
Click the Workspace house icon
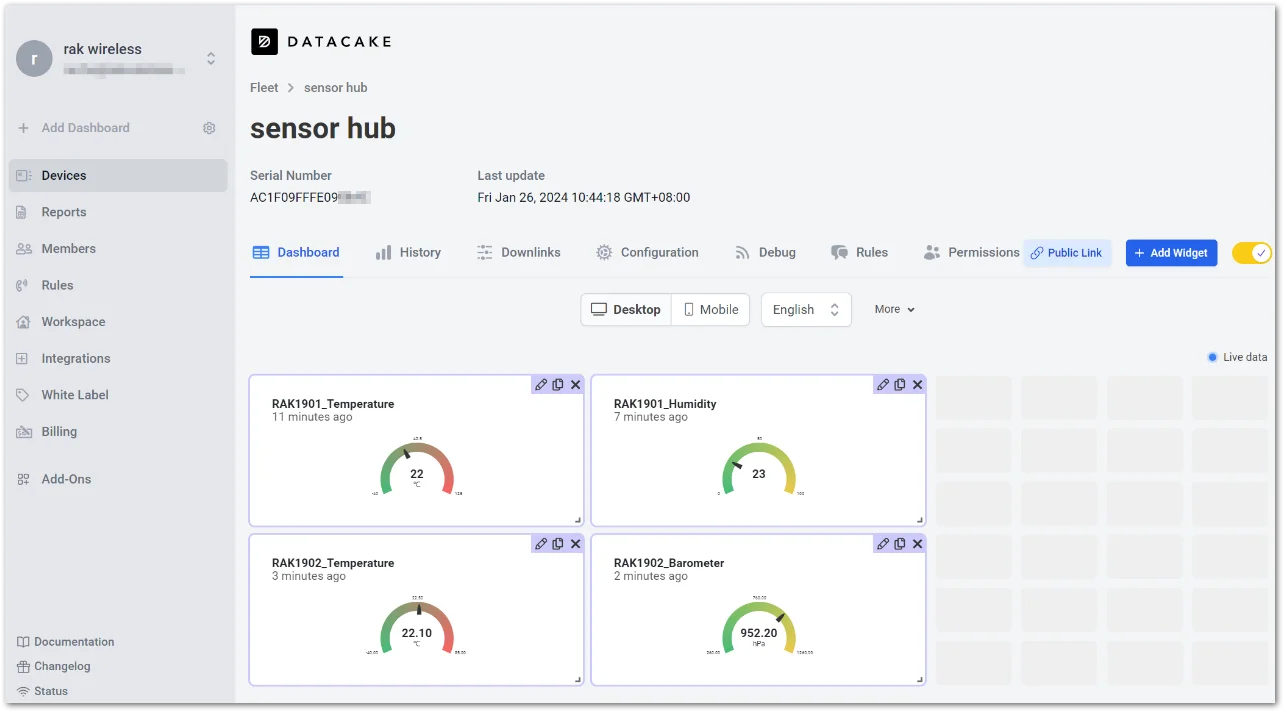tap(24, 322)
